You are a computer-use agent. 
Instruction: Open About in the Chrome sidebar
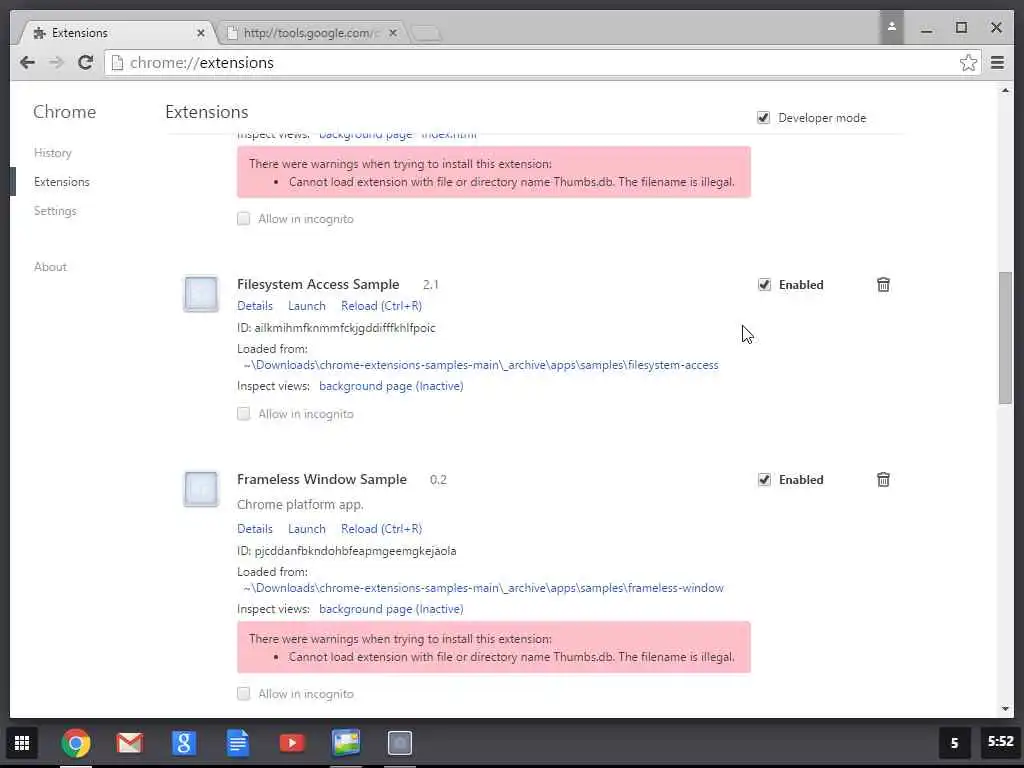(x=50, y=266)
